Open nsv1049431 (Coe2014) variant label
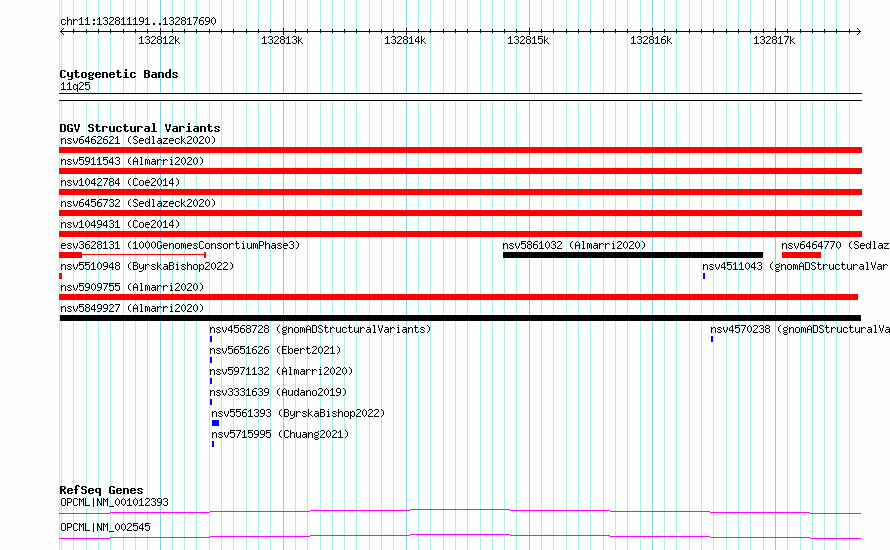 [120, 224]
